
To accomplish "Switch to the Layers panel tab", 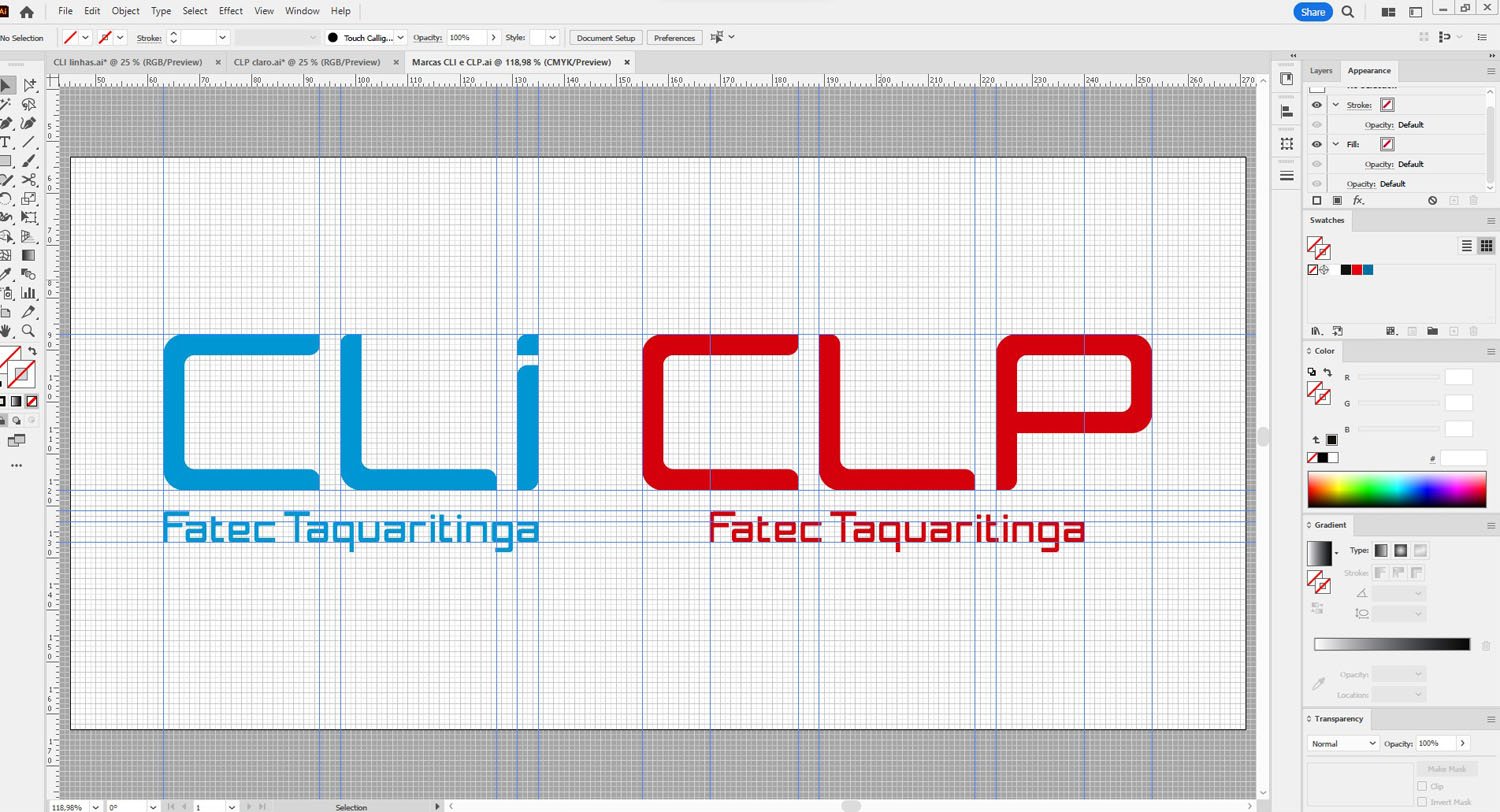I will coord(1321,71).
